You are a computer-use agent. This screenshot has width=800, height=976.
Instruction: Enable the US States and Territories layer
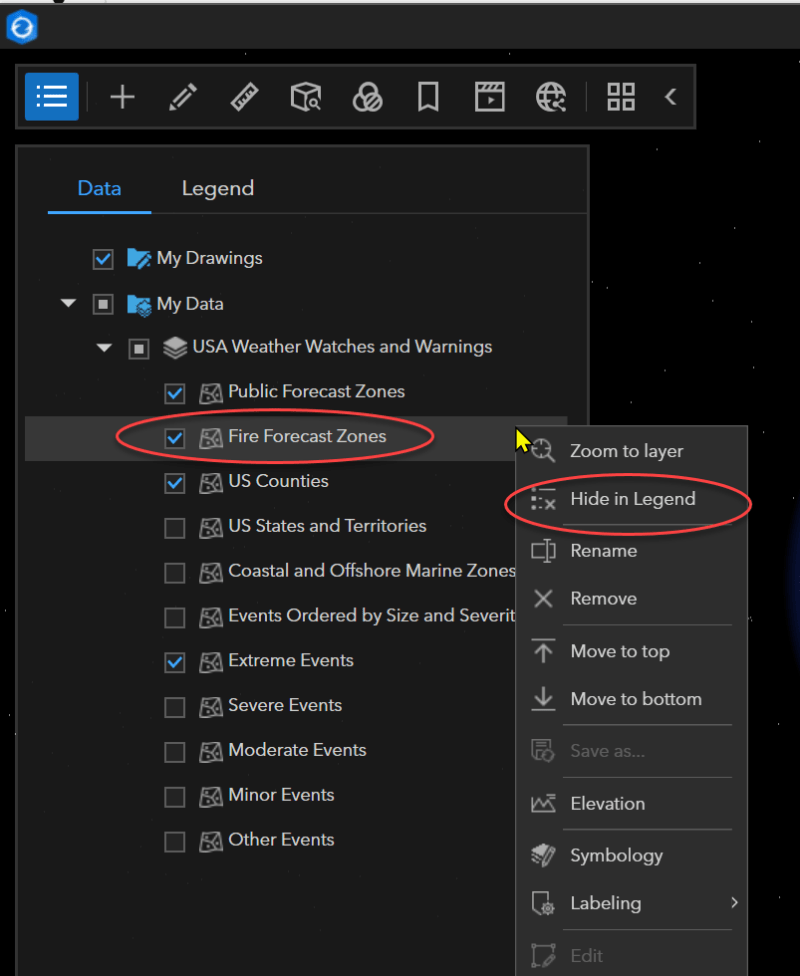(174, 527)
